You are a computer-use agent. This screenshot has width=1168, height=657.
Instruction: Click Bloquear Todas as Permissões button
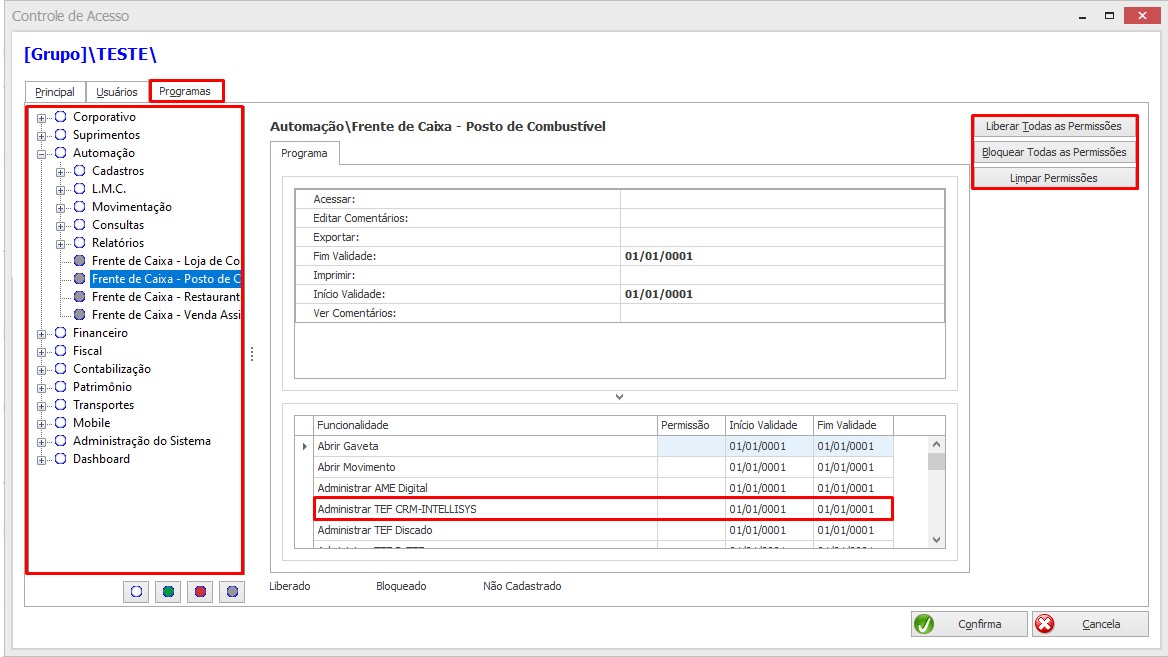(1054, 152)
